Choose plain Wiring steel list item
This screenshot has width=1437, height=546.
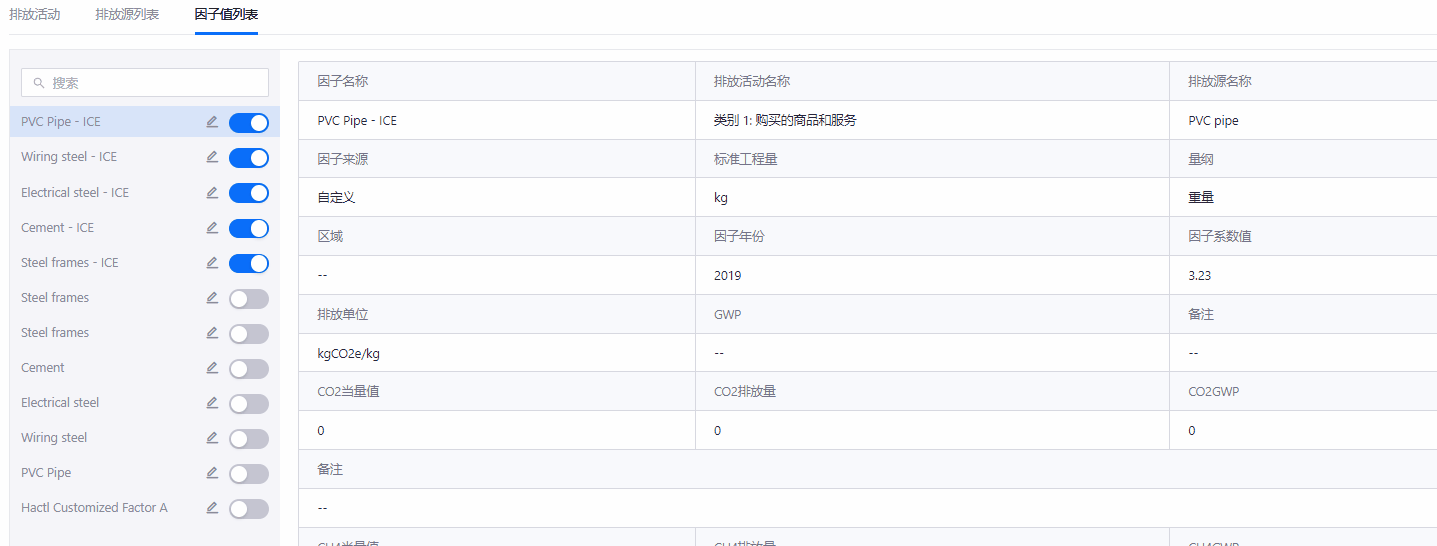point(54,437)
